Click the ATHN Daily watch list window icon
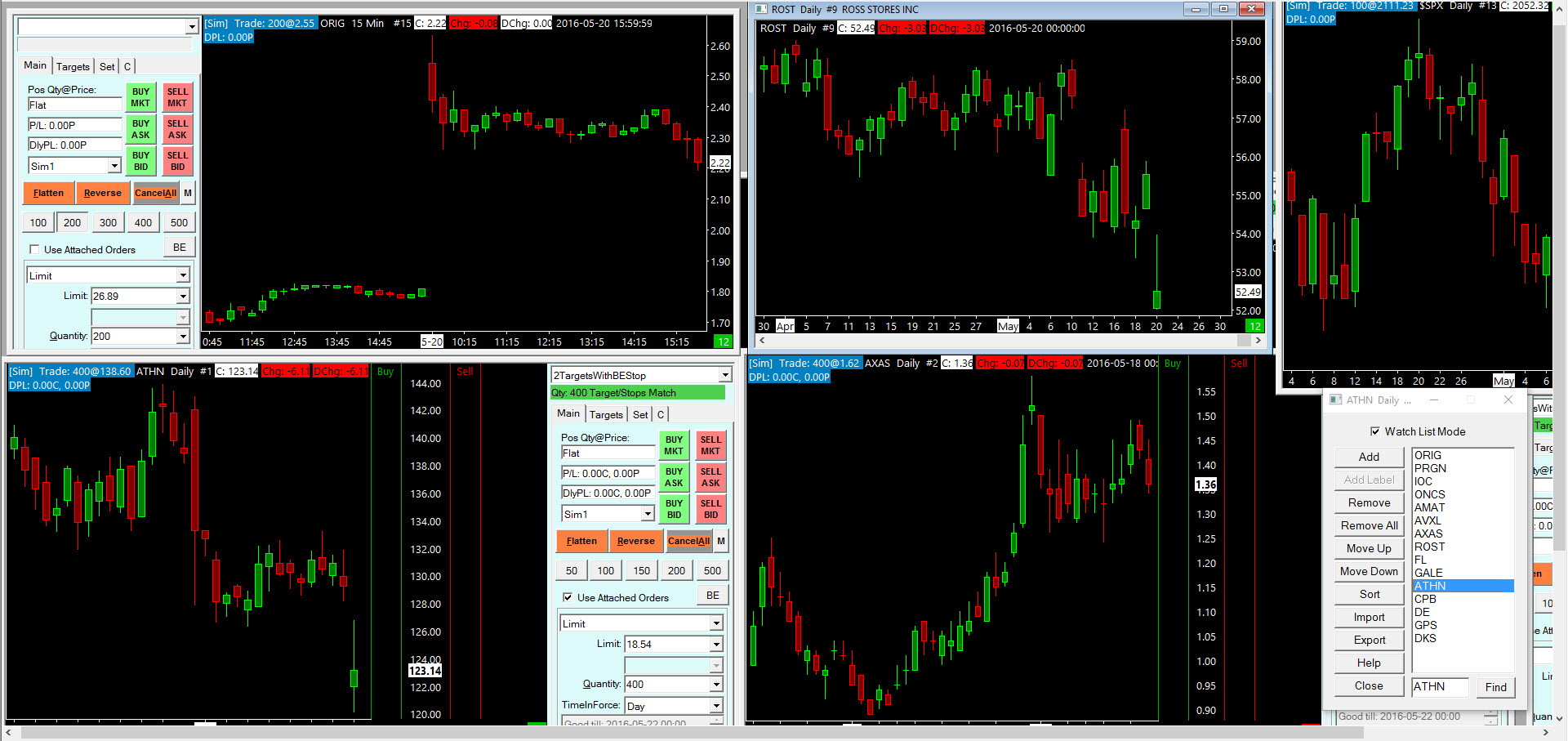 point(1336,400)
